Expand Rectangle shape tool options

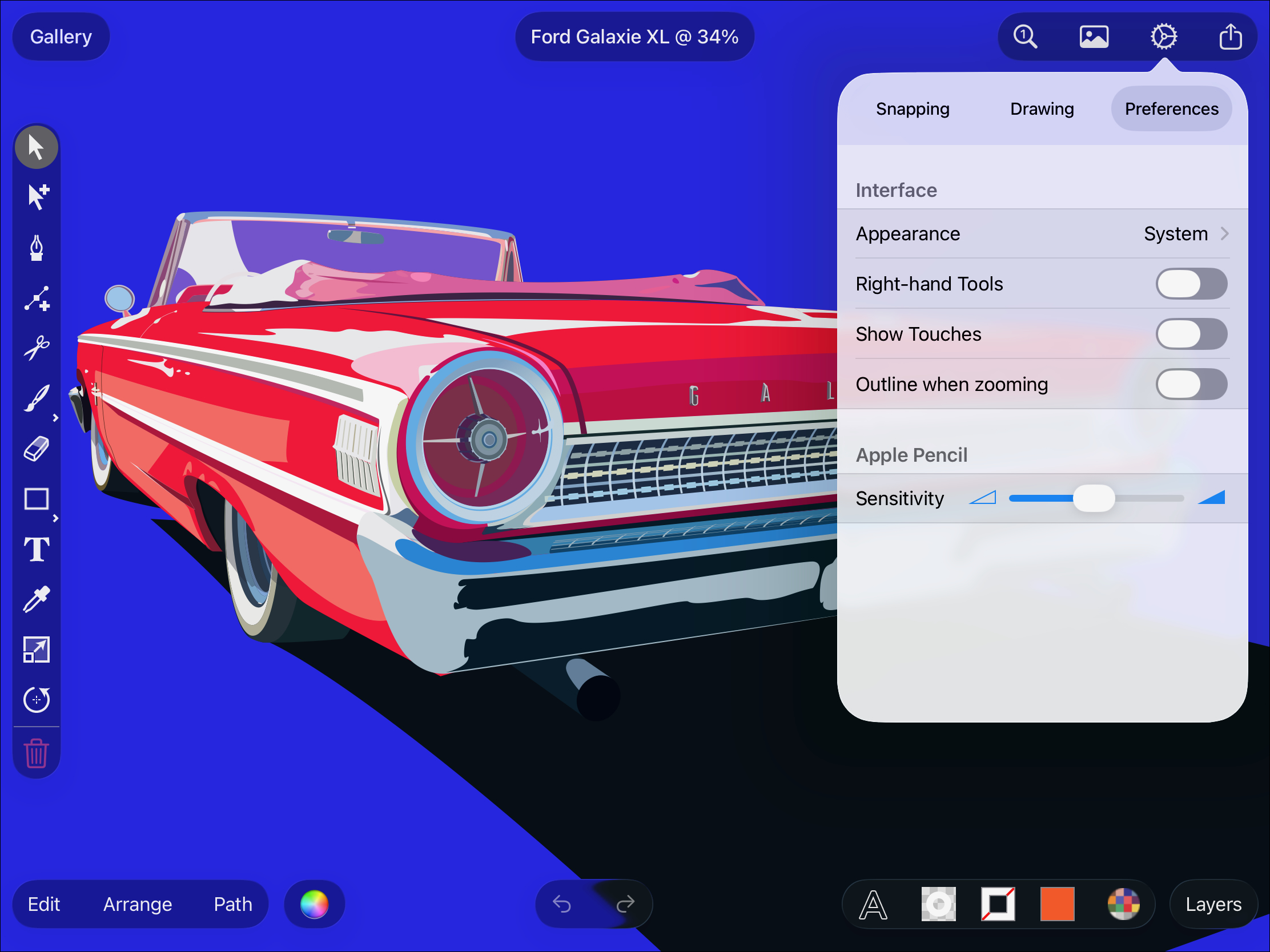click(56, 518)
